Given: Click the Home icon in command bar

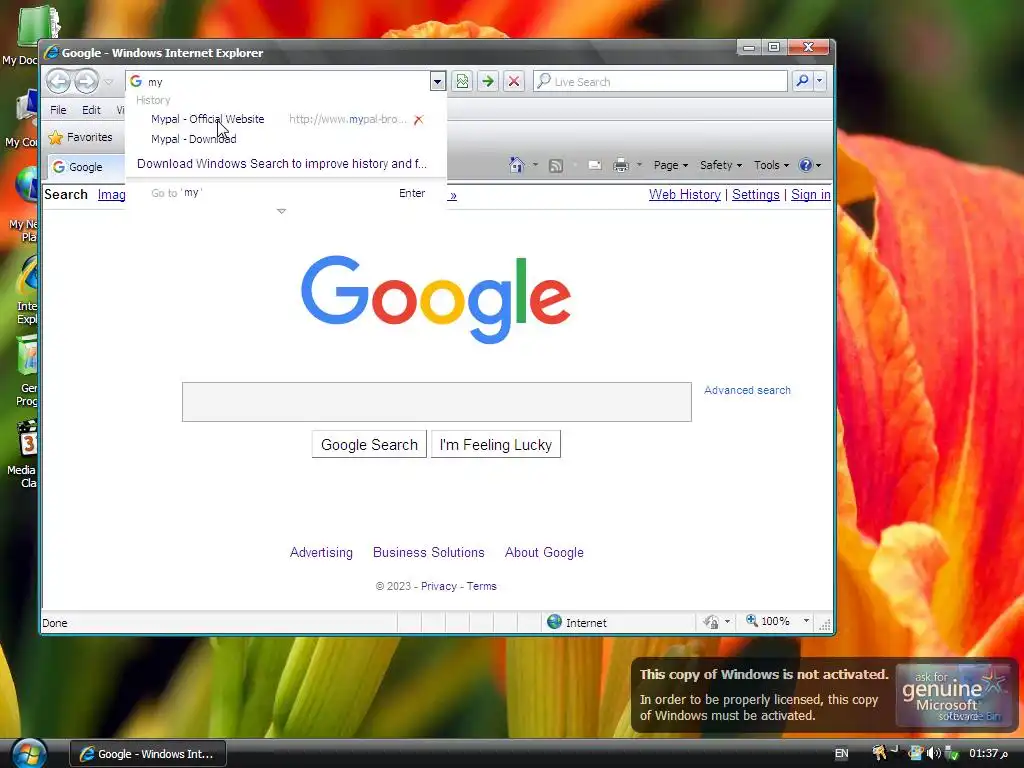Looking at the screenshot, I should pyautogui.click(x=517, y=165).
